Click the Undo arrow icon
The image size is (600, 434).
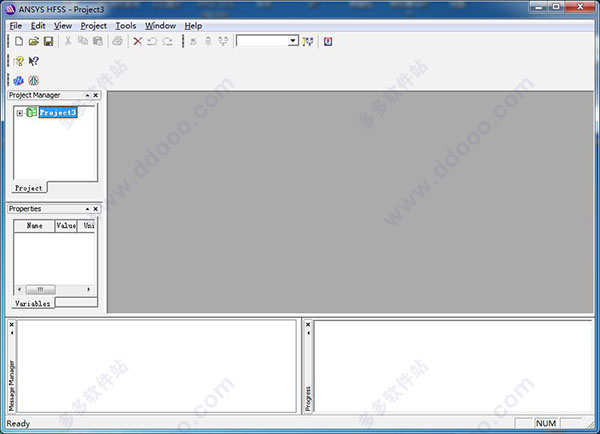pyautogui.click(x=152, y=41)
